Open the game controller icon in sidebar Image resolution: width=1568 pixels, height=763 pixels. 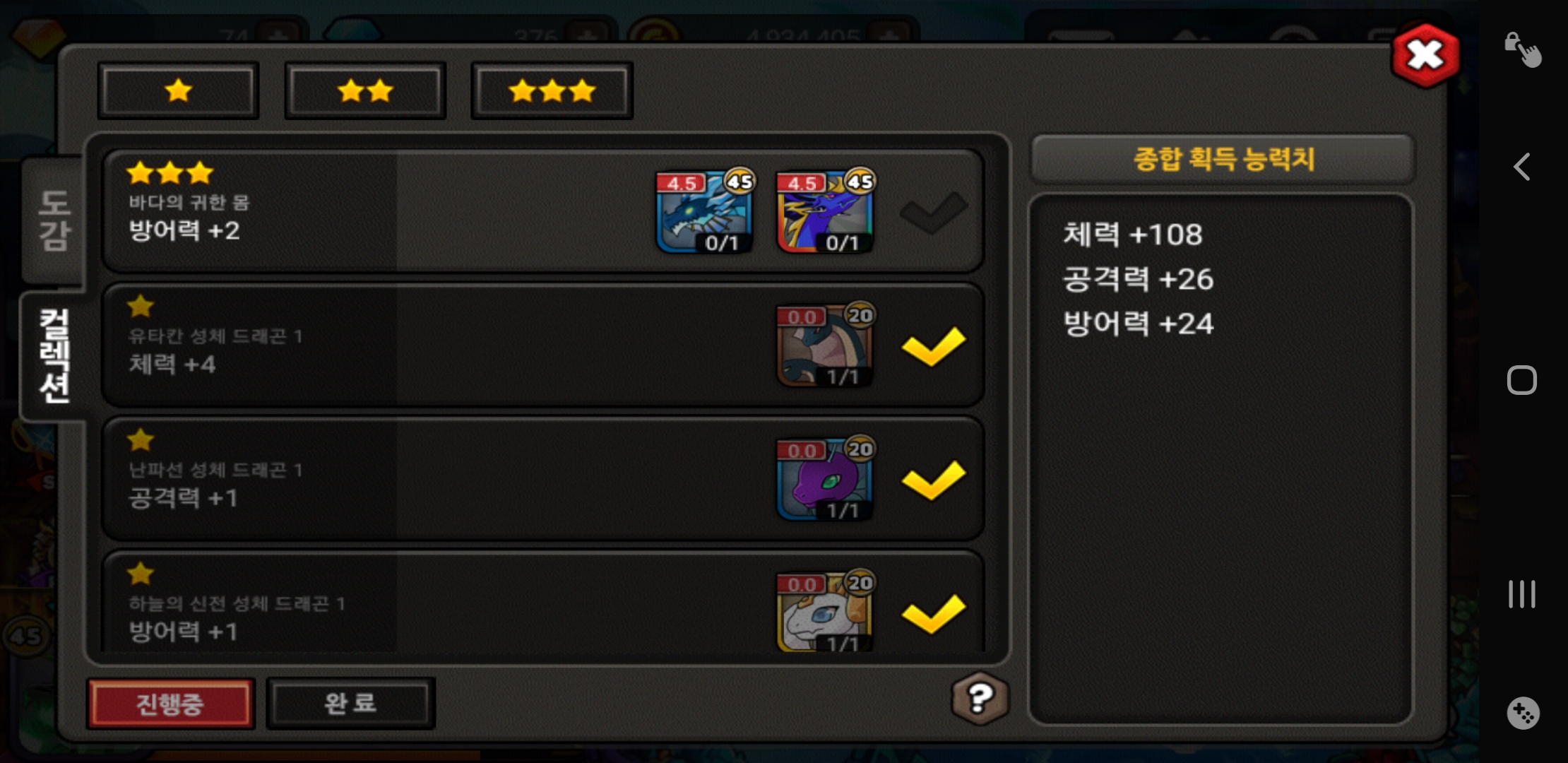[1522, 714]
